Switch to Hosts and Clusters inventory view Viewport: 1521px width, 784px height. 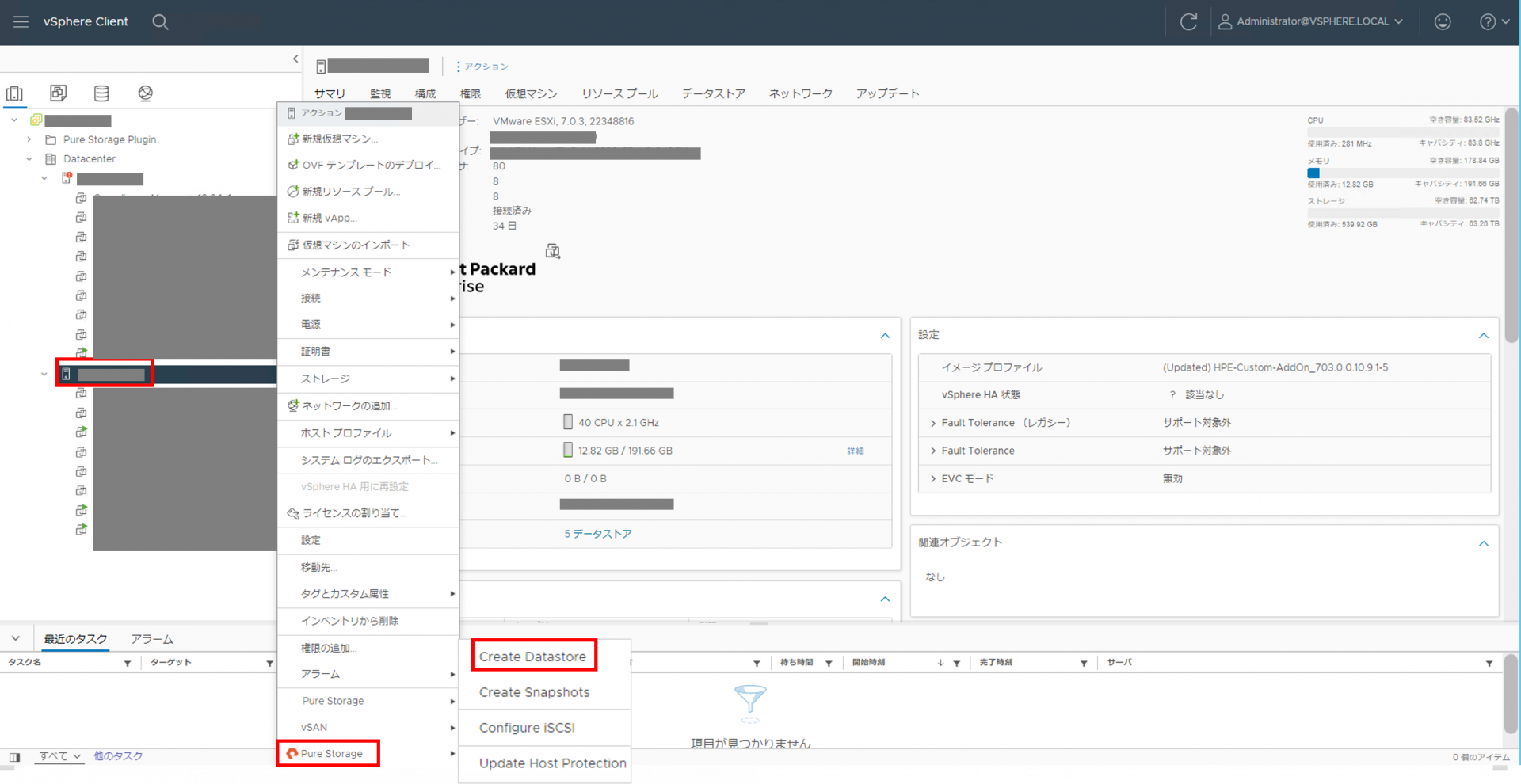(14, 93)
